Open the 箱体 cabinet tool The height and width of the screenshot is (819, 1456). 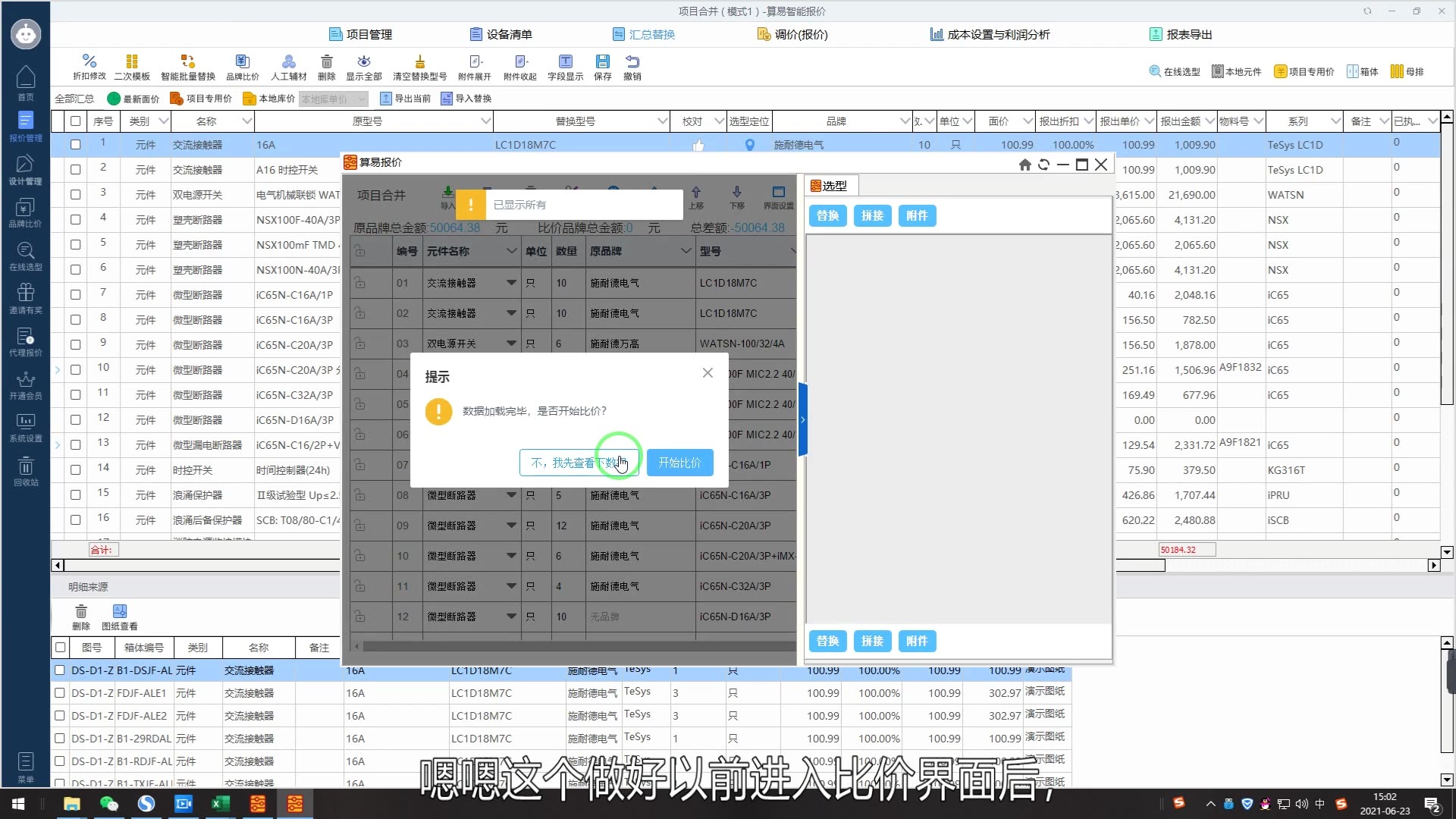tap(1362, 71)
